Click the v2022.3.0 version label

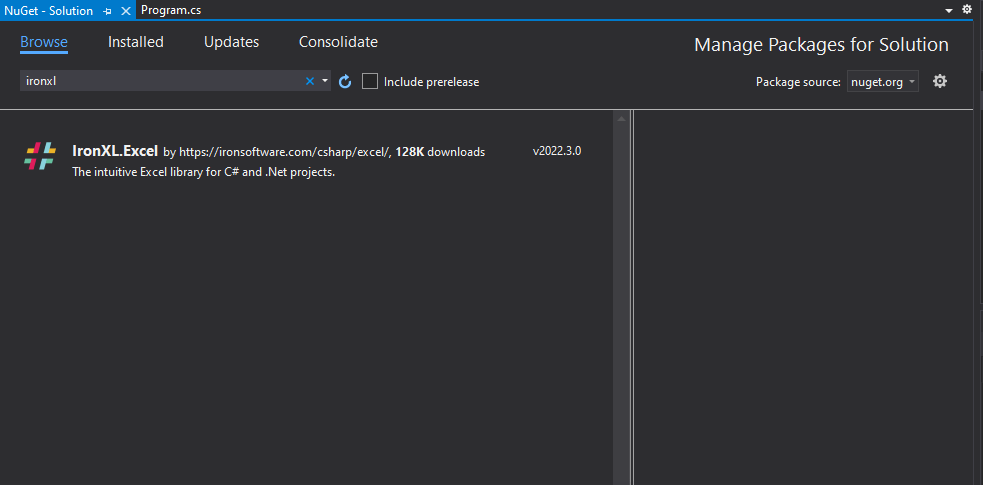(x=557, y=151)
